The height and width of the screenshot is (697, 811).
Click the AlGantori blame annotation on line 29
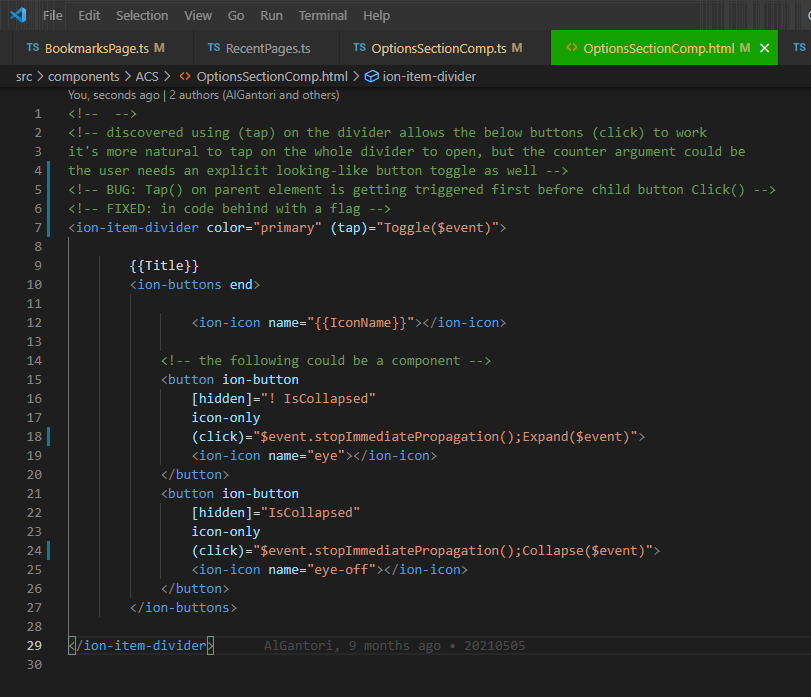tap(296, 645)
